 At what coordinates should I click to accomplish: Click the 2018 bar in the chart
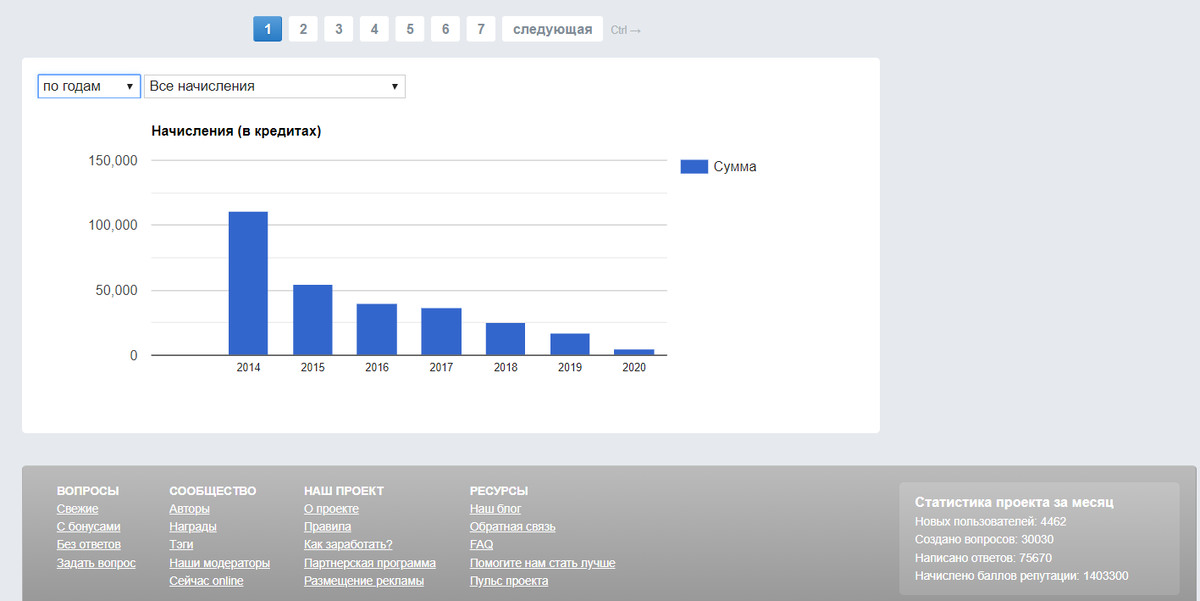pyautogui.click(x=505, y=339)
